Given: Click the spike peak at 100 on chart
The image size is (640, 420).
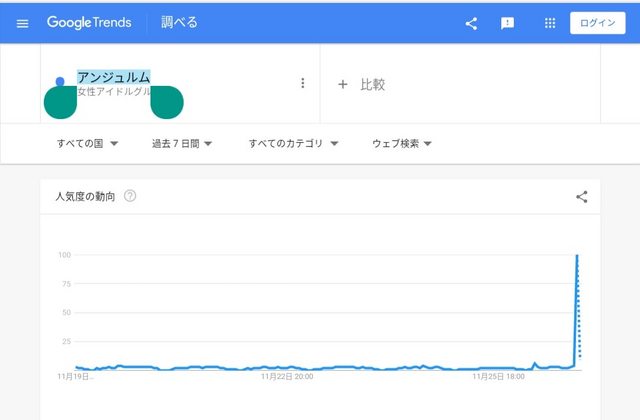Looking at the screenshot, I should (577, 255).
